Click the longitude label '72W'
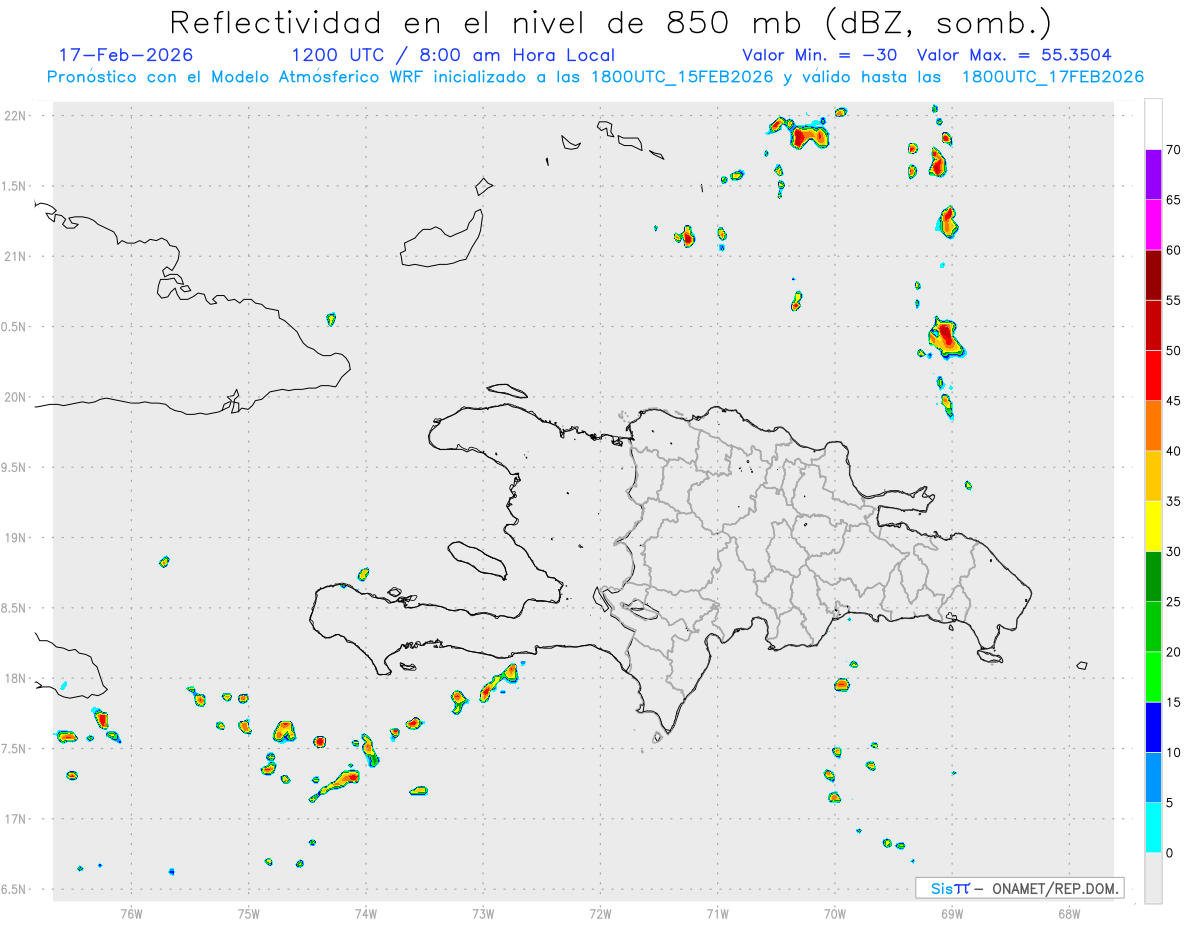The image size is (1200, 927). point(600,912)
